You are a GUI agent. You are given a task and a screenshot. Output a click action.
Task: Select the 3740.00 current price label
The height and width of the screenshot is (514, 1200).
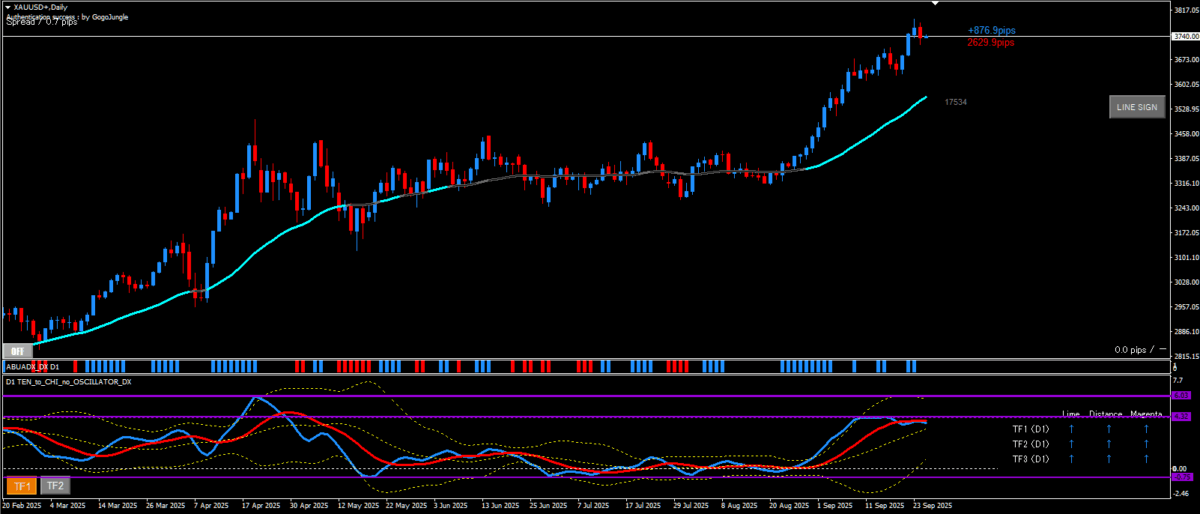click(1183, 37)
